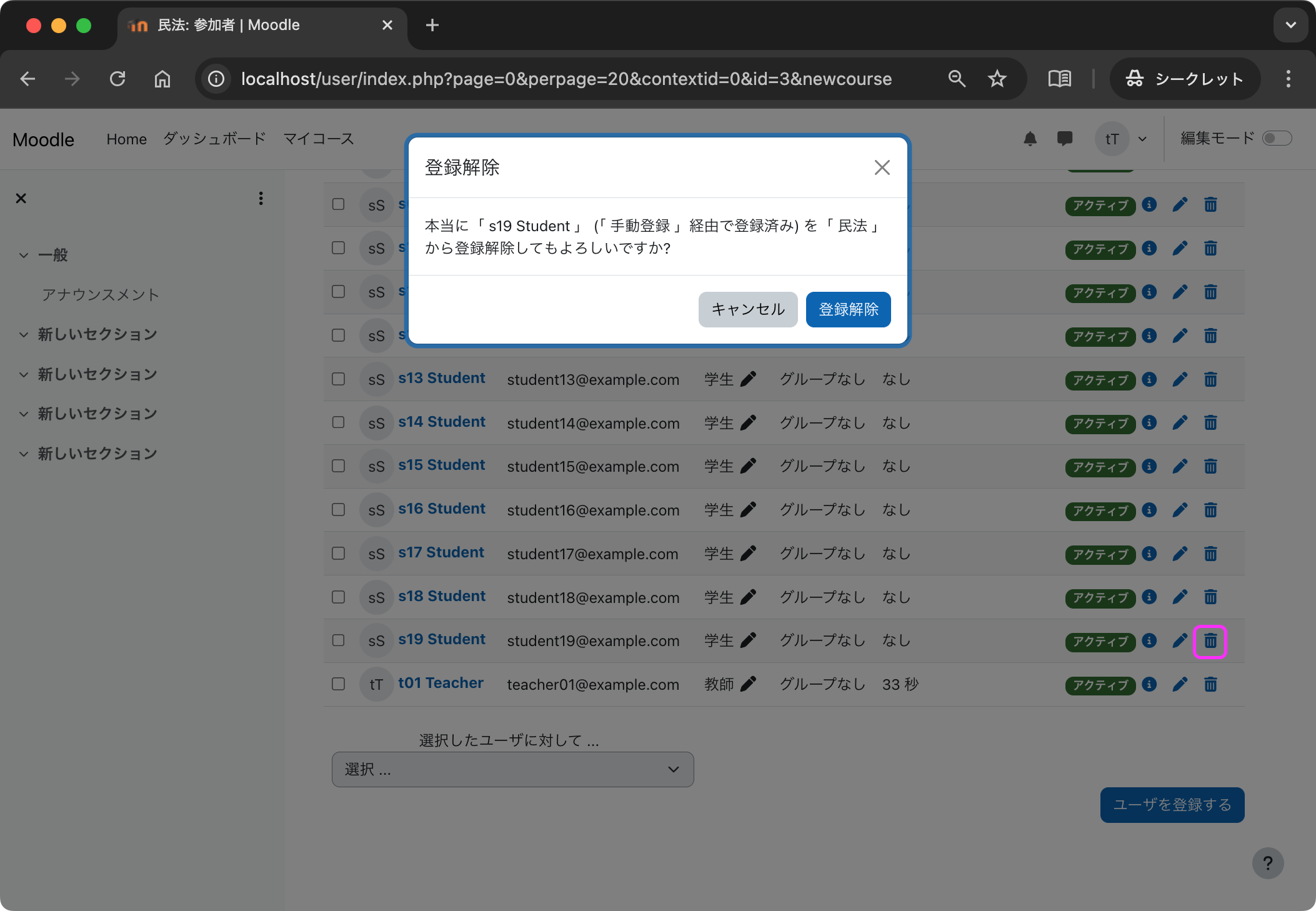This screenshot has width=1316, height=911.
Task: Open edit pencil for s14 Student enrolment
Action: pos(1180,423)
